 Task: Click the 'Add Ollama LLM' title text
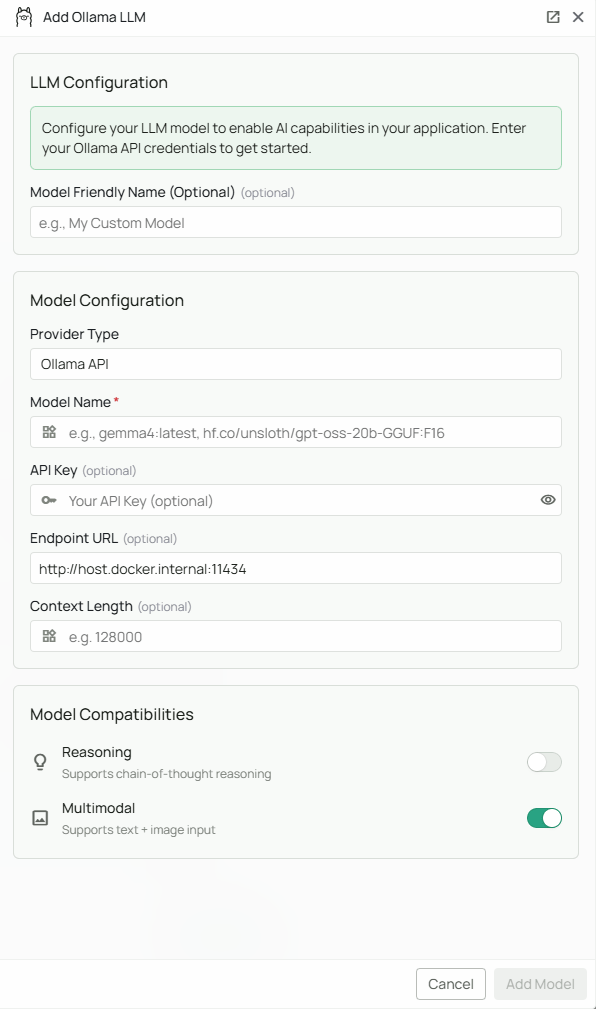[x=94, y=17]
